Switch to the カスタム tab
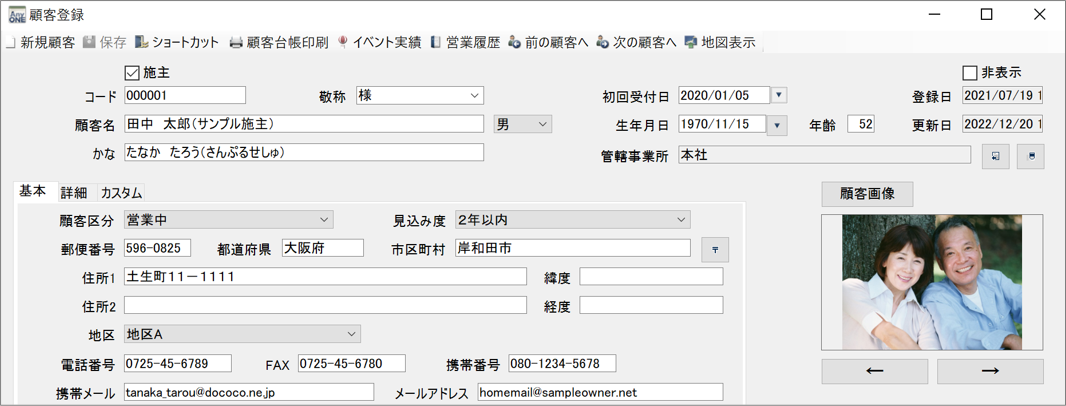Viewport: 1066px width, 406px height. [x=122, y=192]
